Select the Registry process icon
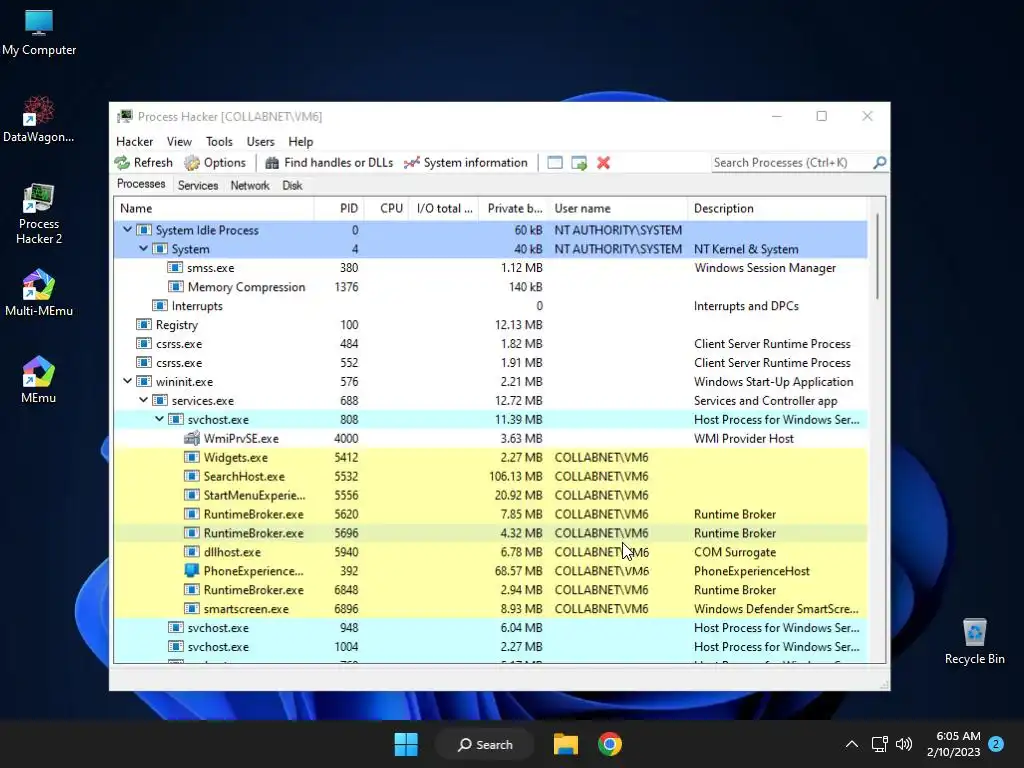The width and height of the screenshot is (1024, 768). [144, 325]
